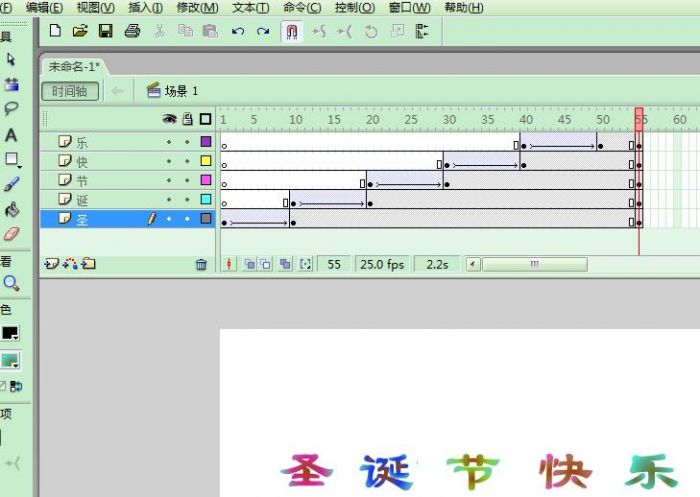
Task: Open the 修改(M) menu
Action: tap(197, 8)
